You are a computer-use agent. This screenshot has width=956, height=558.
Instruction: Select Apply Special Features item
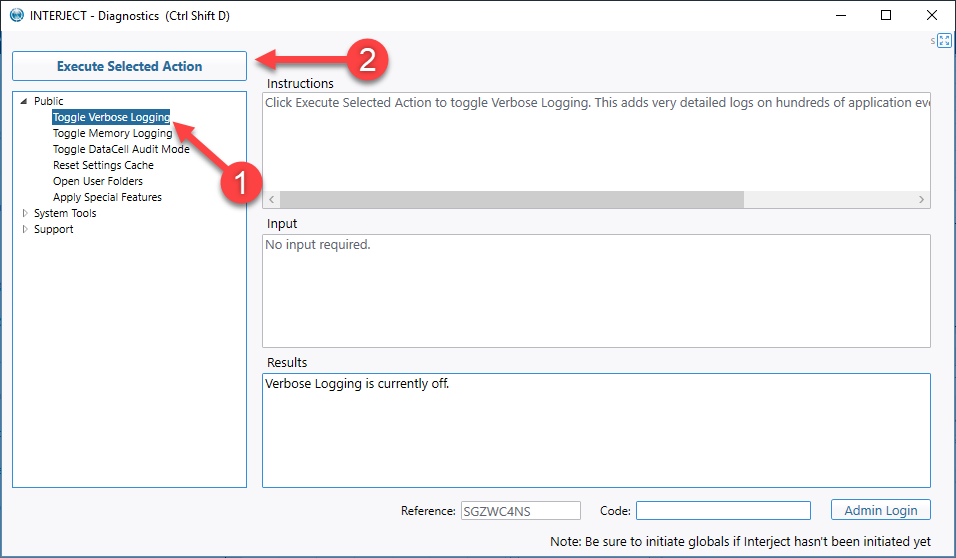point(107,197)
